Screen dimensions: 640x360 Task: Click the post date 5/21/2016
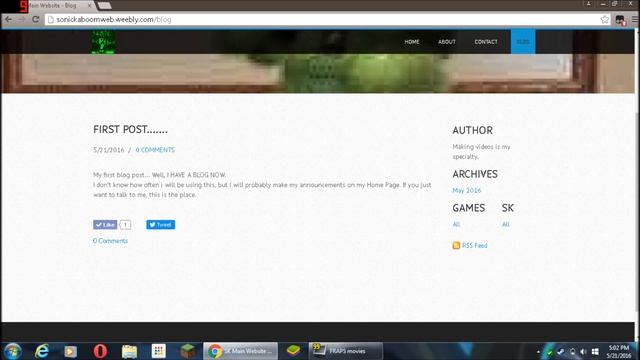(109, 150)
